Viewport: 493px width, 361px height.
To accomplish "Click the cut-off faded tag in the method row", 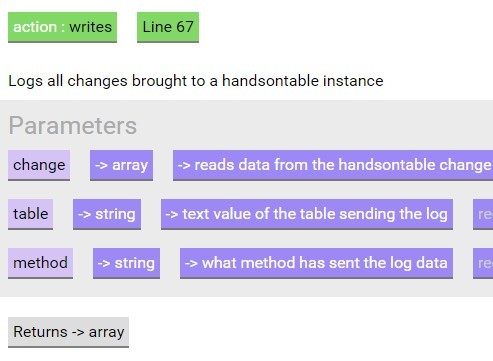I will pyautogui.click(x=483, y=263).
